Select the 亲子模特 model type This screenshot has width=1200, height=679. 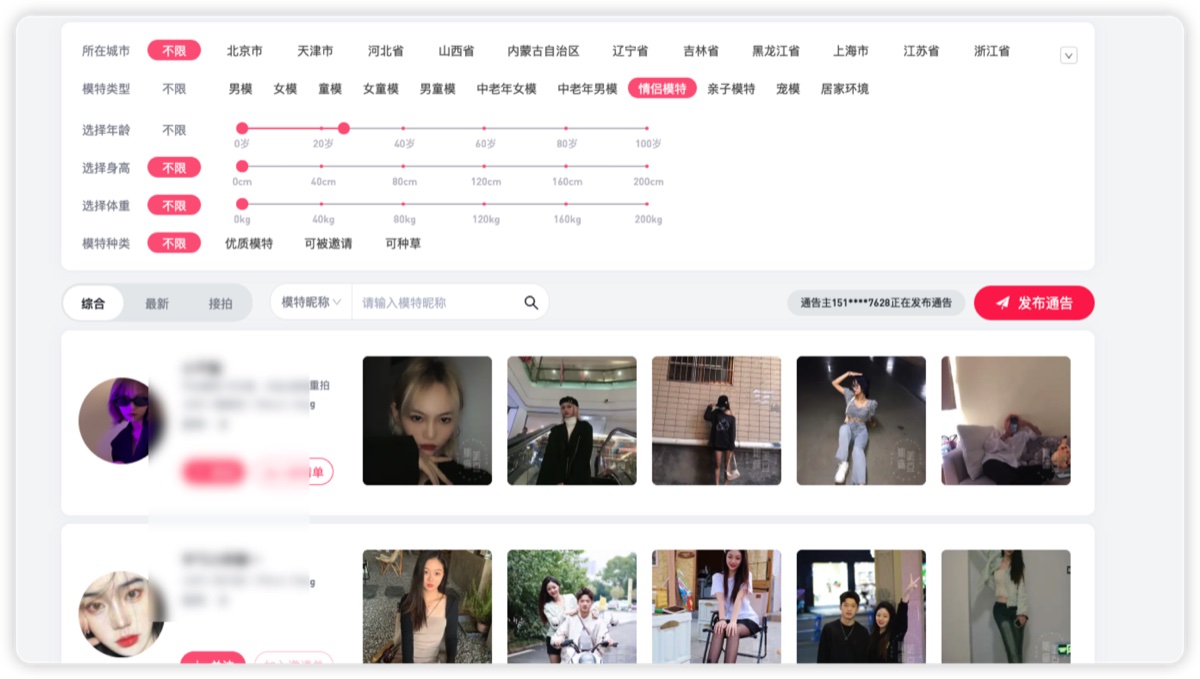click(x=731, y=88)
